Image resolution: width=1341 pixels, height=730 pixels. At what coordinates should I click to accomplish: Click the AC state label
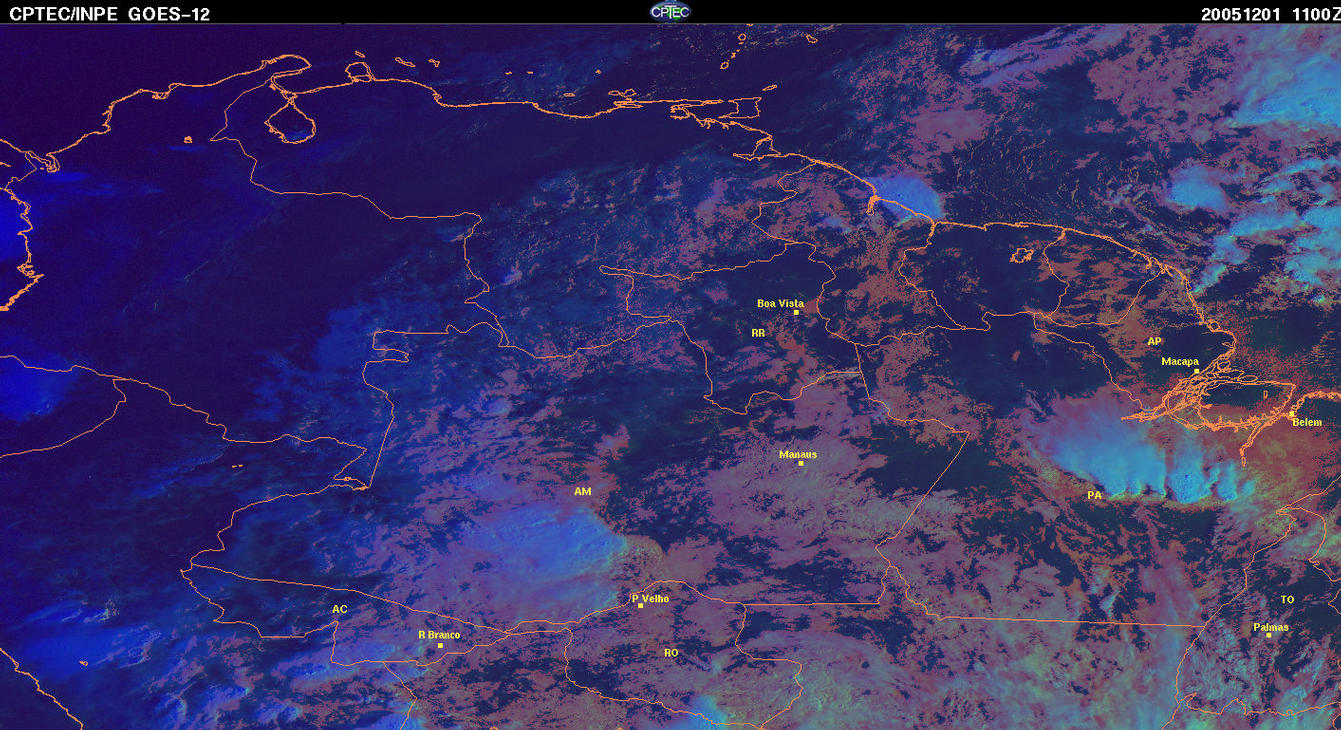tap(340, 609)
